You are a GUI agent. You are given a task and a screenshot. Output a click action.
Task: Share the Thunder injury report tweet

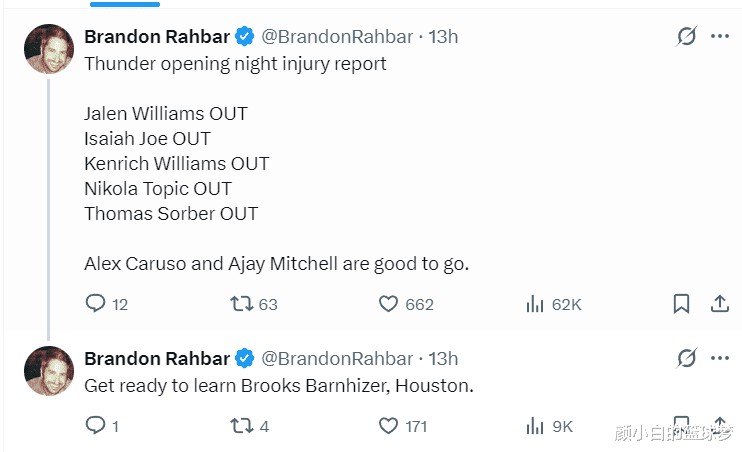tap(719, 303)
